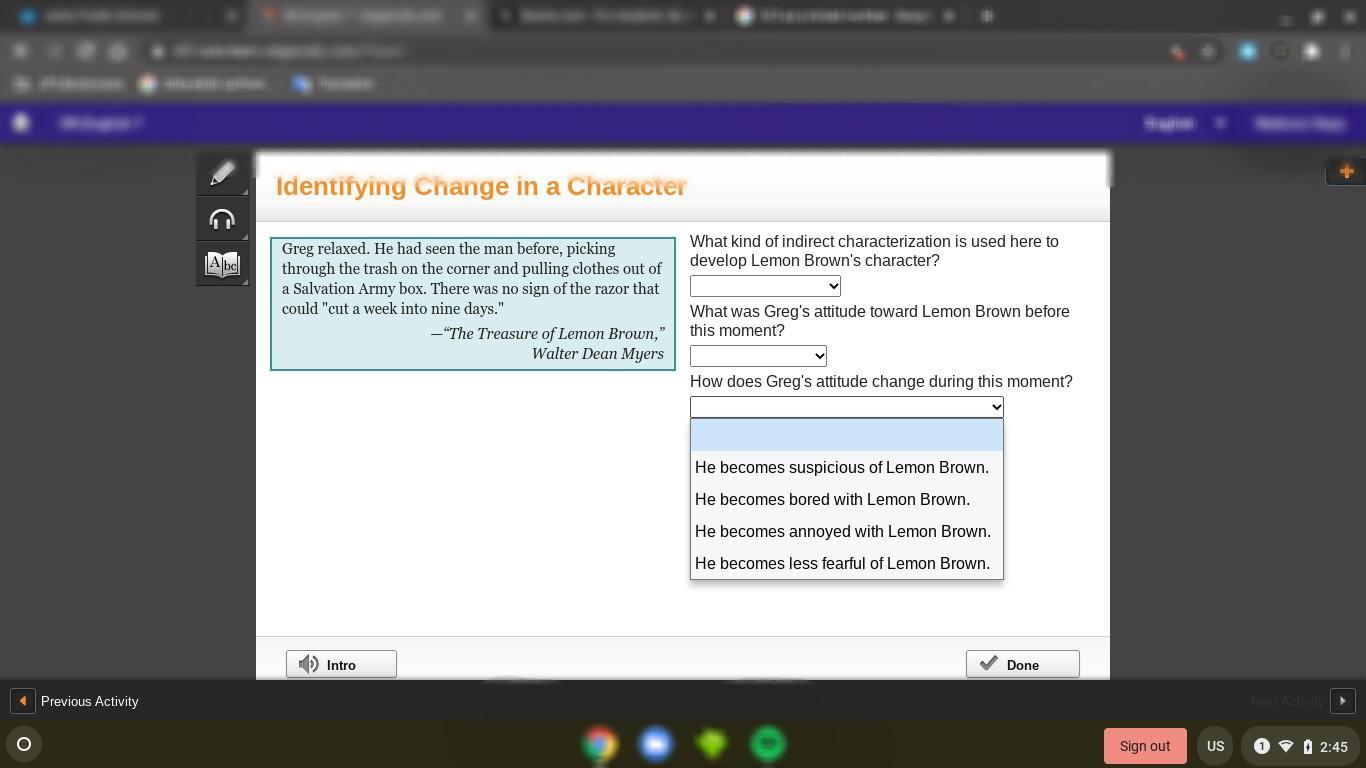Click the question about indirect characterization
This screenshot has width=1366, height=768.
(874, 251)
